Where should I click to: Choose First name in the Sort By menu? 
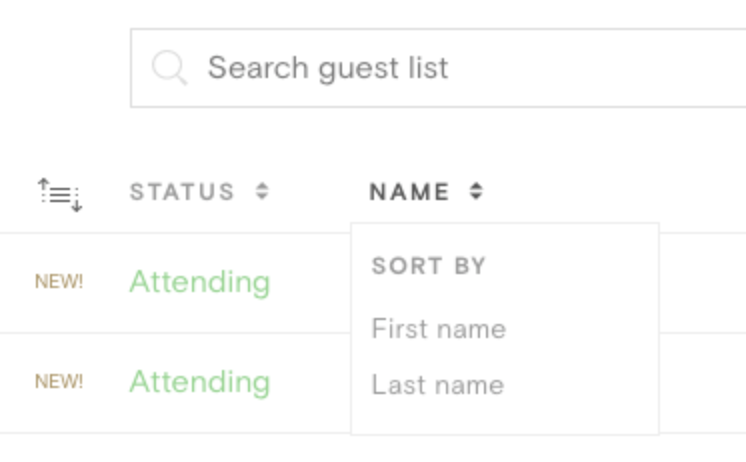pyautogui.click(x=438, y=329)
